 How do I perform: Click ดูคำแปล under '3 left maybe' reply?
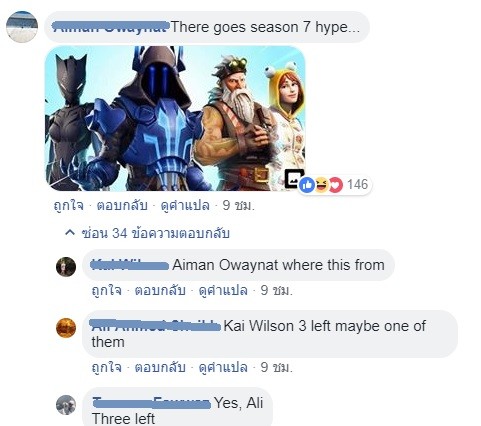pos(223,367)
